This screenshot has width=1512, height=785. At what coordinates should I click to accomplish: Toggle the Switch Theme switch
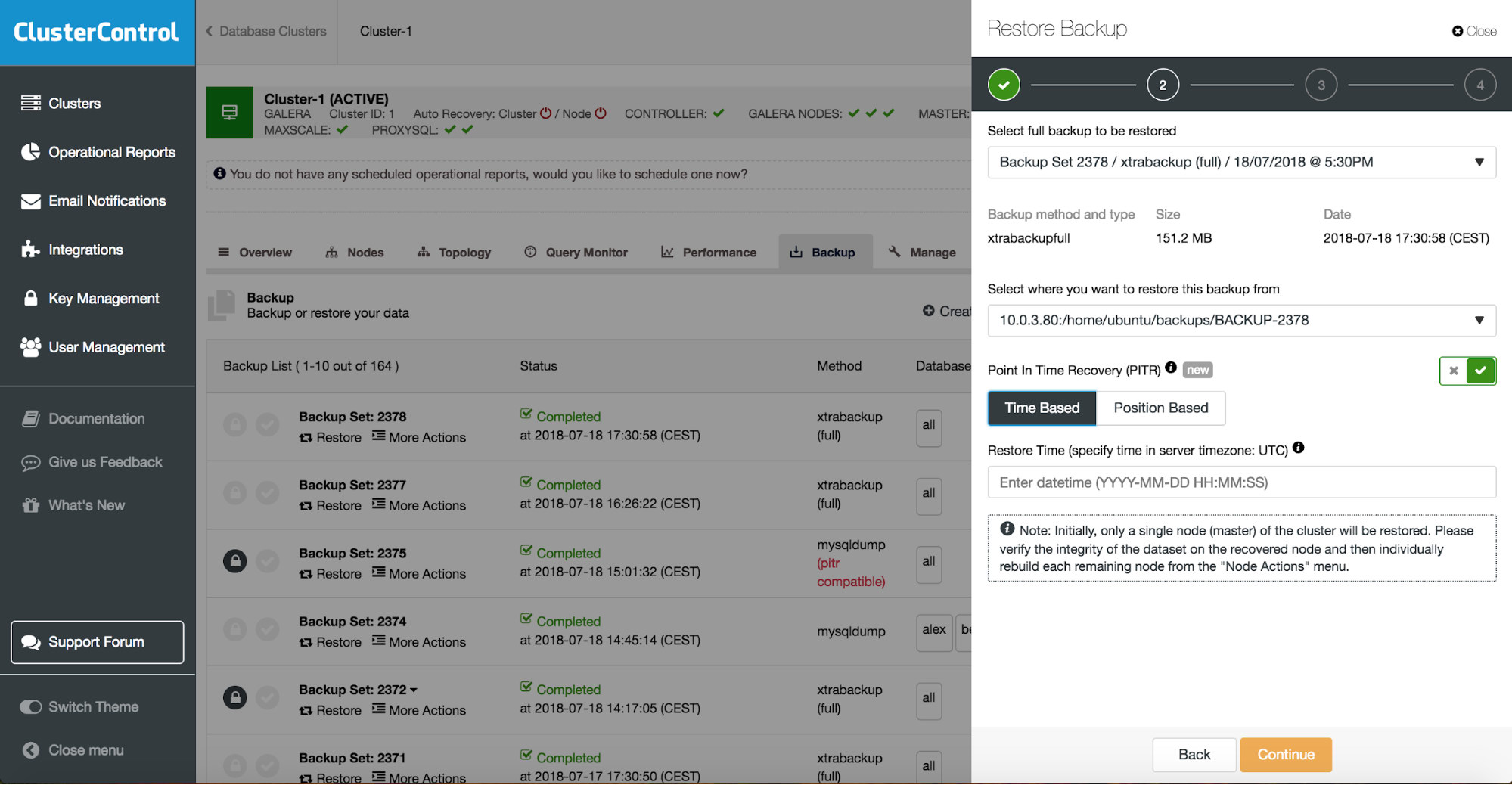point(31,707)
